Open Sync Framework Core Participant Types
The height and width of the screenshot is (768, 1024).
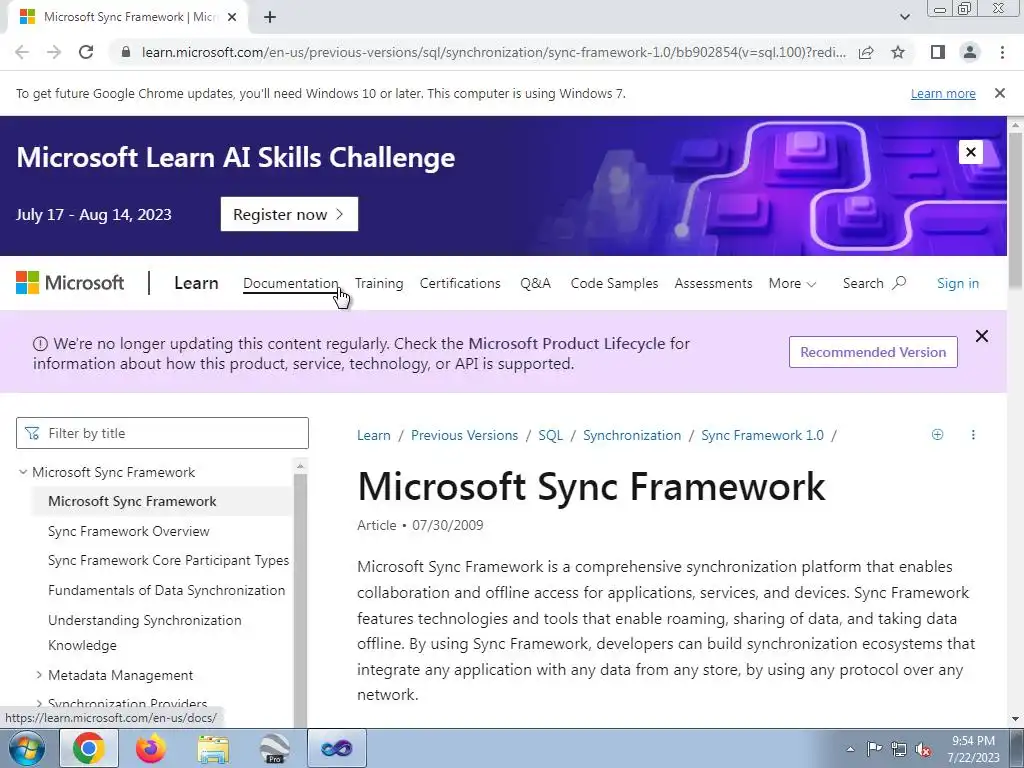click(x=168, y=560)
